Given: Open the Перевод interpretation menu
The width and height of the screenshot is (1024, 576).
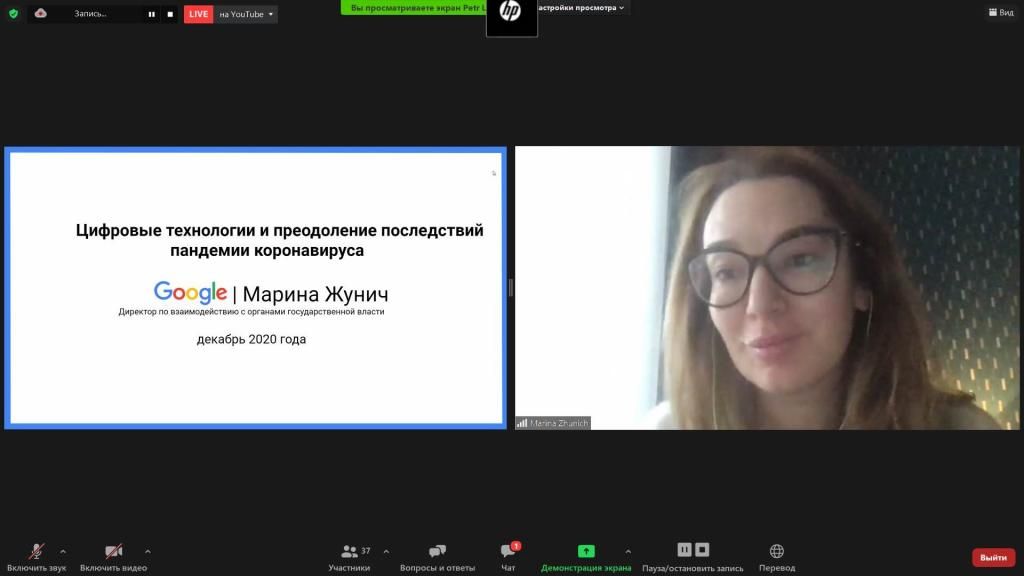Looking at the screenshot, I should (776, 558).
